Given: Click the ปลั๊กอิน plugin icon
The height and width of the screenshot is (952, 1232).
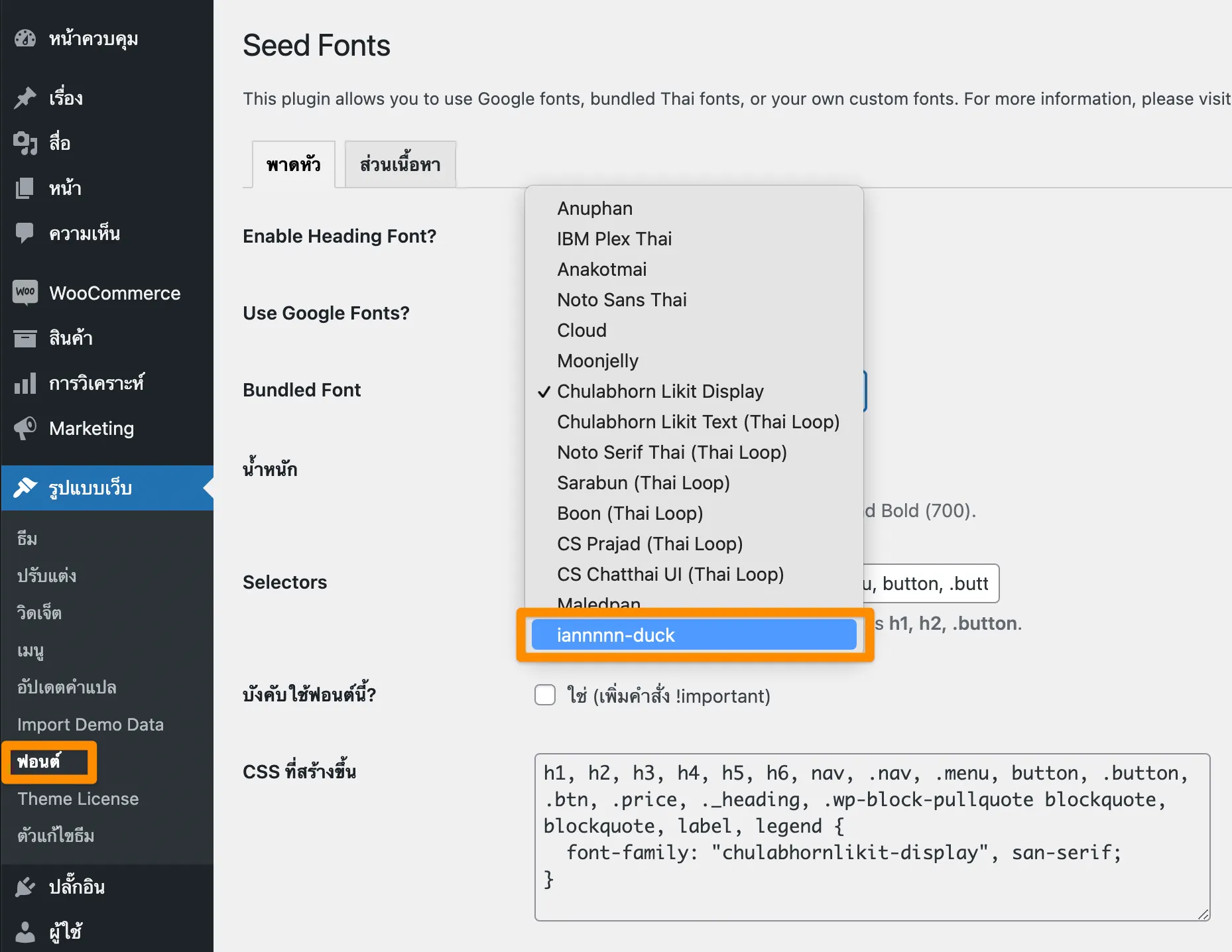Looking at the screenshot, I should tap(25, 886).
